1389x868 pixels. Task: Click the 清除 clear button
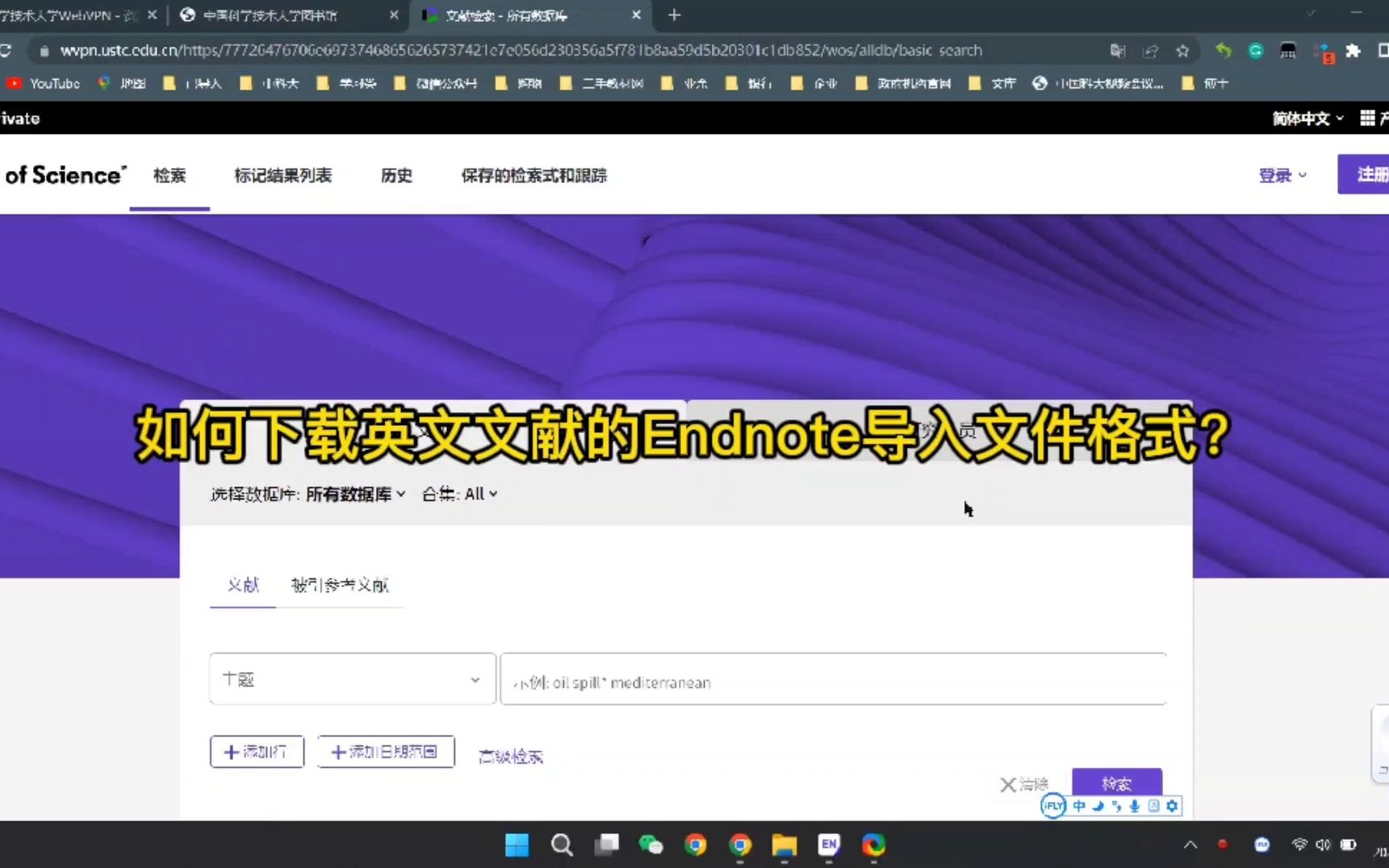[x=1024, y=784]
